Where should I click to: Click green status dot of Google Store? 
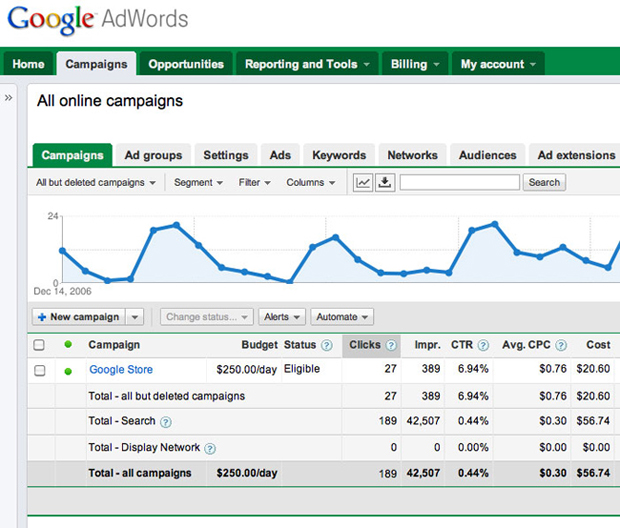point(68,371)
